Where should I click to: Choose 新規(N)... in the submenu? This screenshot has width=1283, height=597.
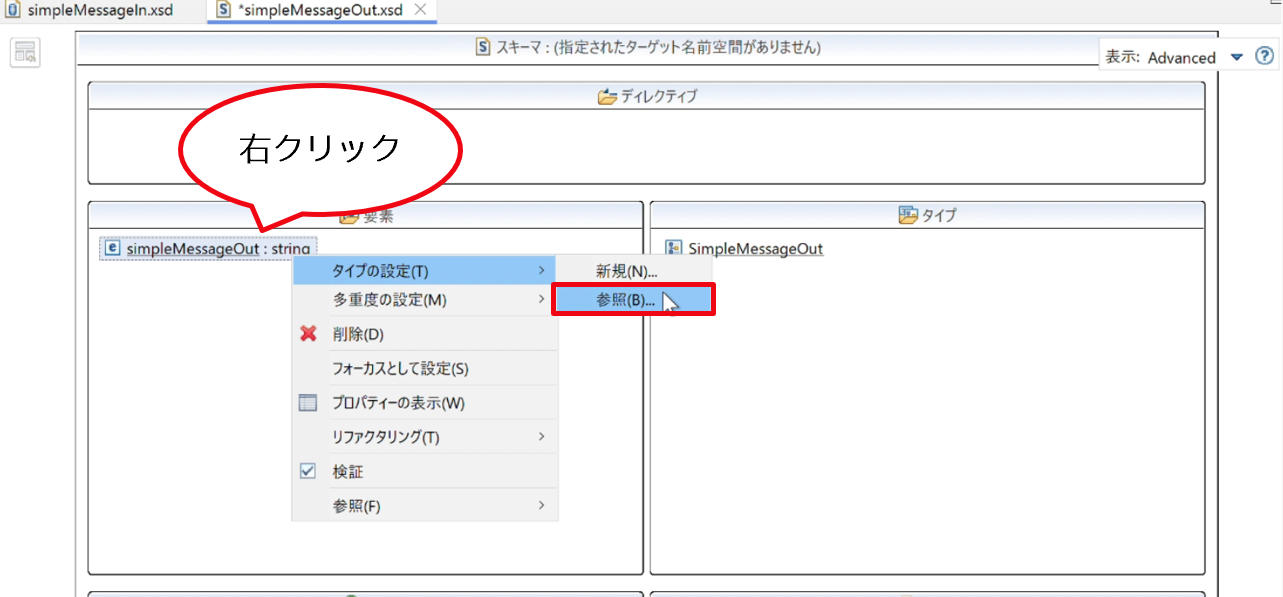pos(633,271)
